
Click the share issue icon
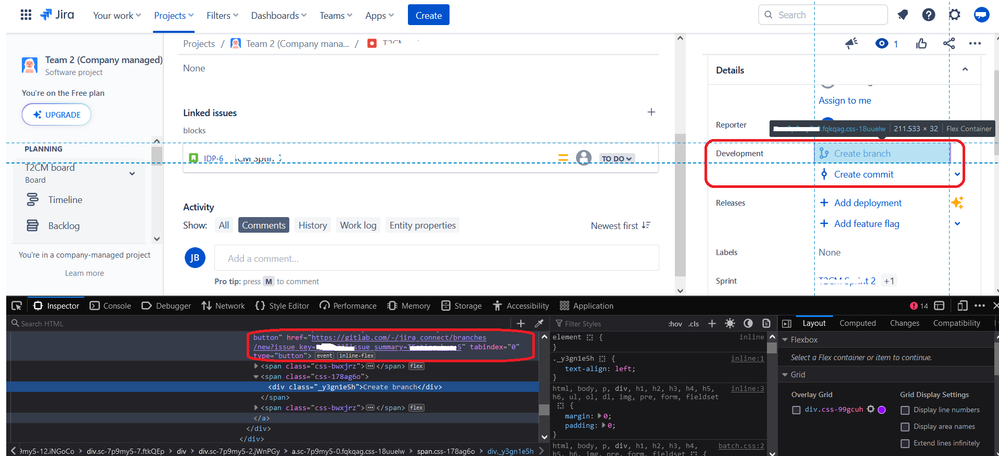pos(949,43)
